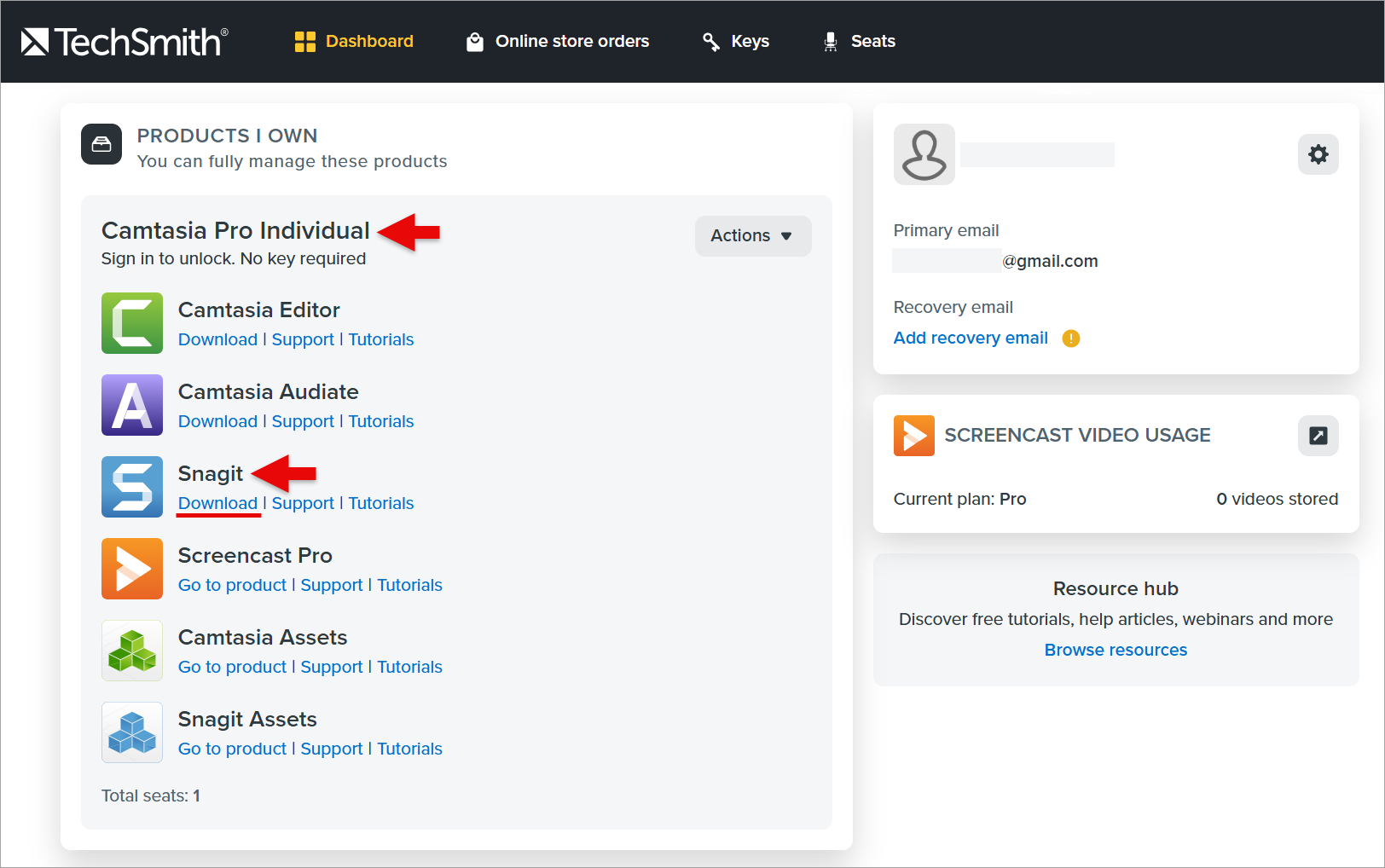Click the Screencast video usage logo

click(914, 436)
